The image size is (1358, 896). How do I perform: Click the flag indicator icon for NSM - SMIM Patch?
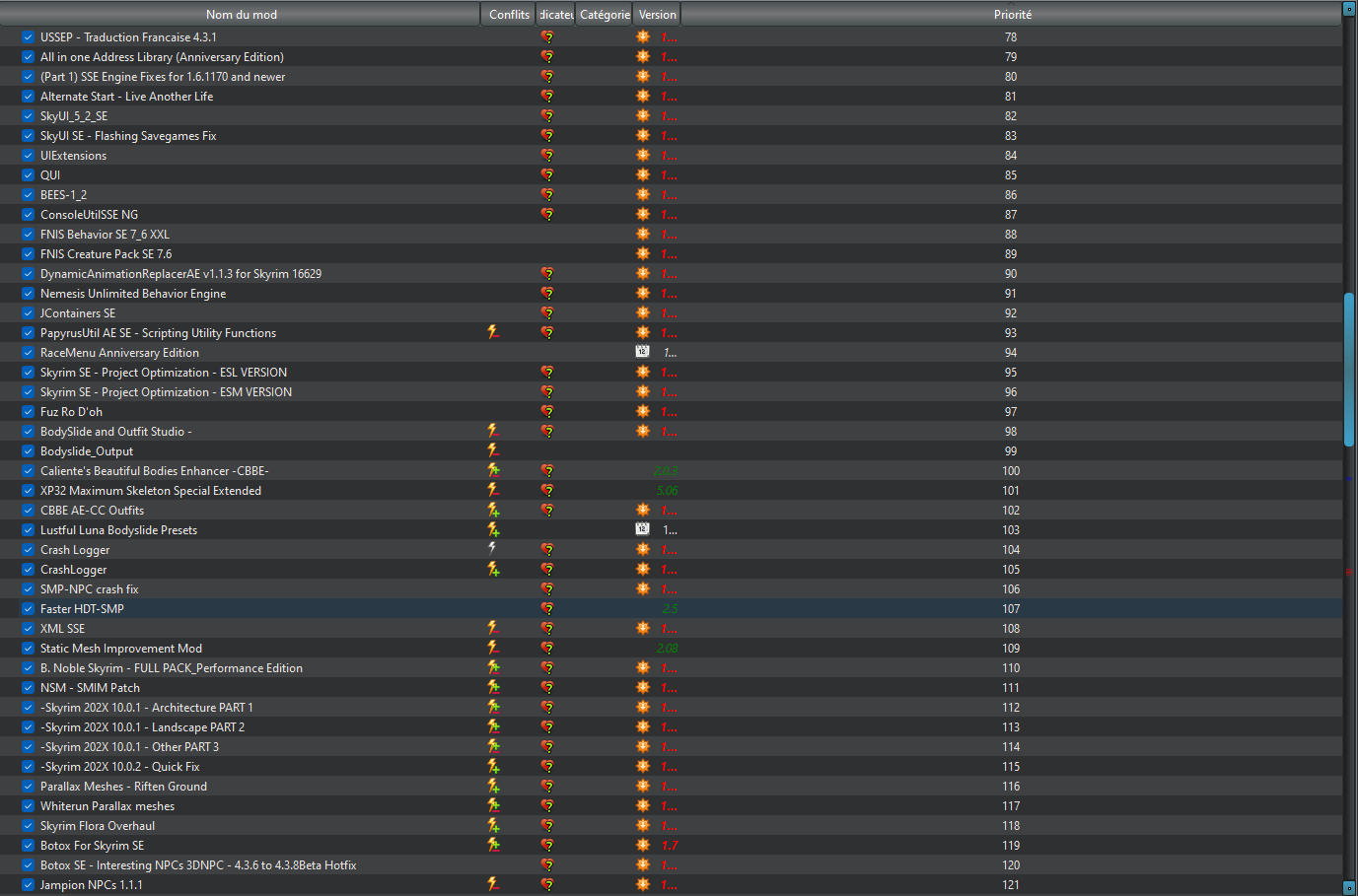[x=547, y=687]
